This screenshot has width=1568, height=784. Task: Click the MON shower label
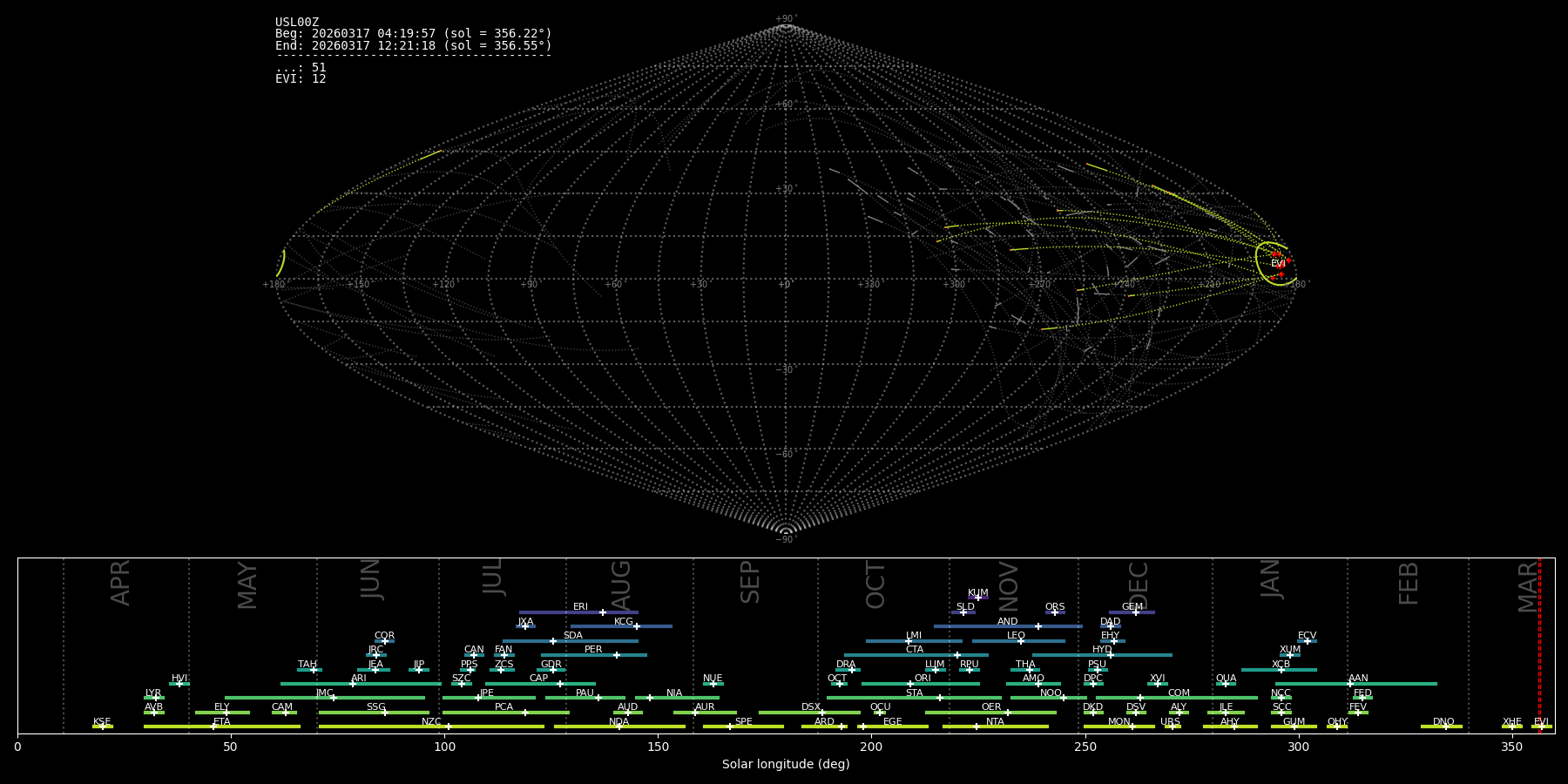click(1119, 721)
